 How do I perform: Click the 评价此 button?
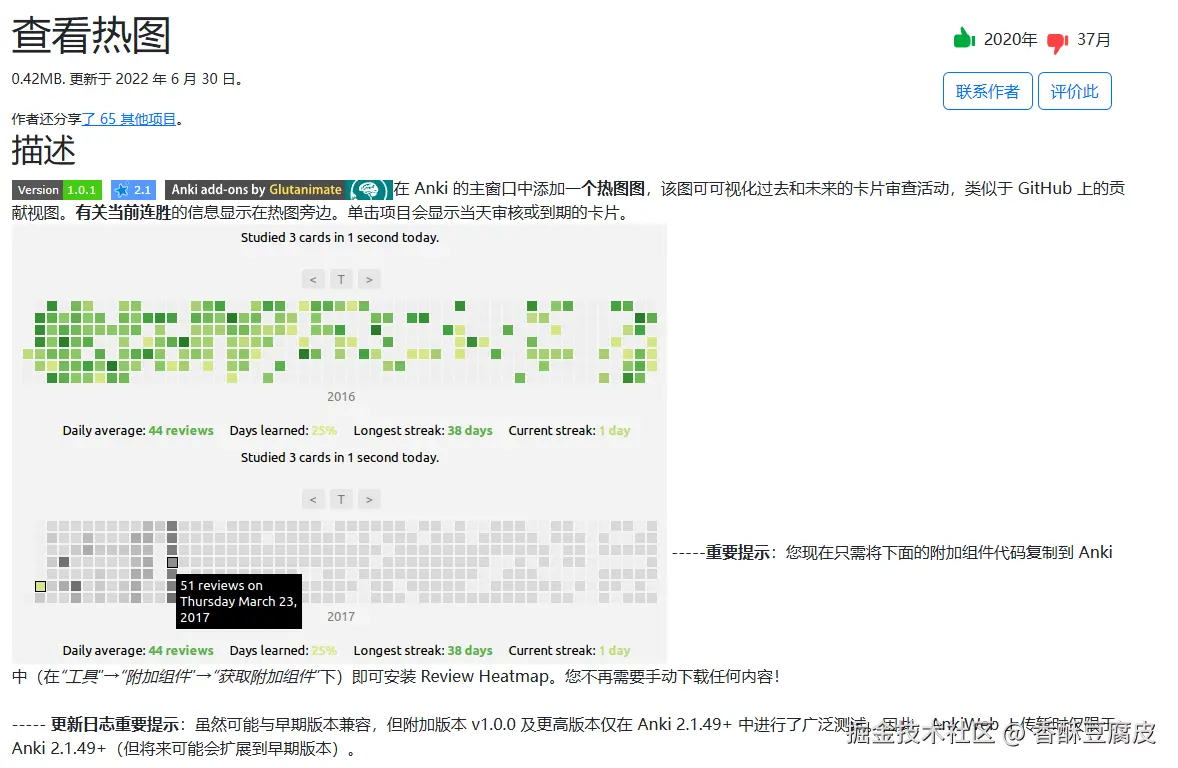pos(1074,91)
